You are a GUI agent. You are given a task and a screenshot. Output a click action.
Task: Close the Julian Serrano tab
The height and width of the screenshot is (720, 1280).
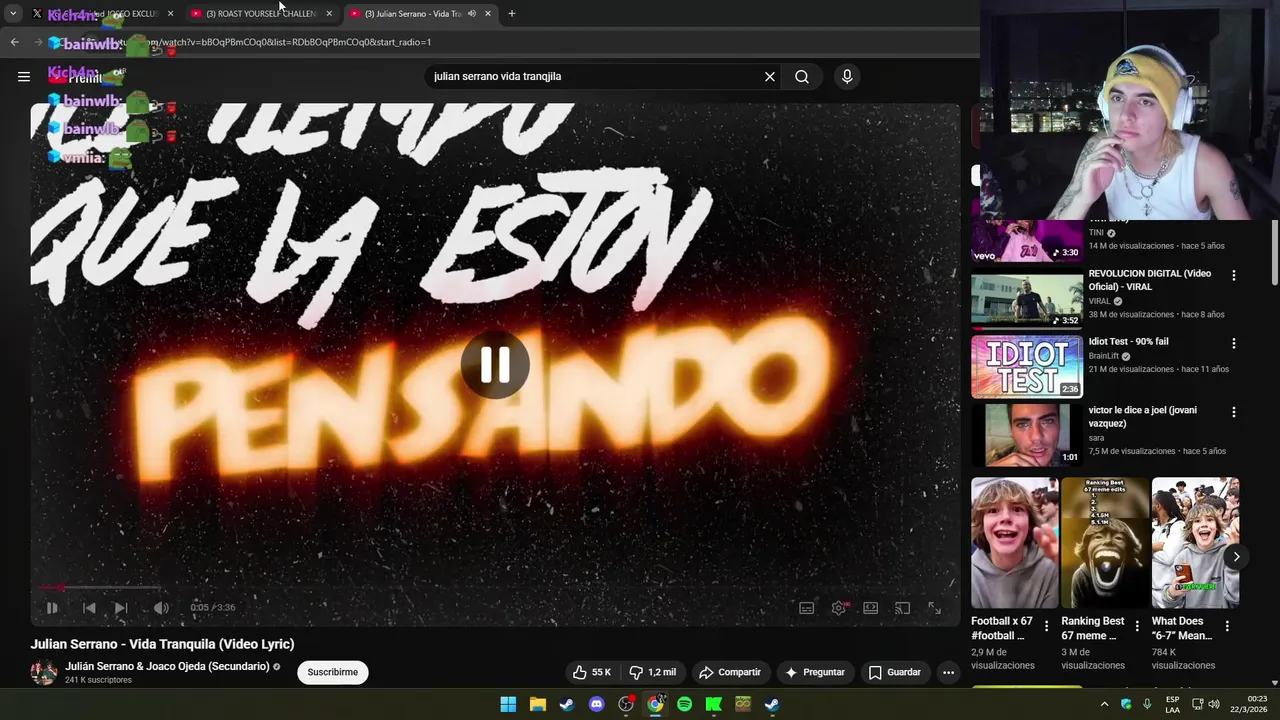[x=488, y=13]
